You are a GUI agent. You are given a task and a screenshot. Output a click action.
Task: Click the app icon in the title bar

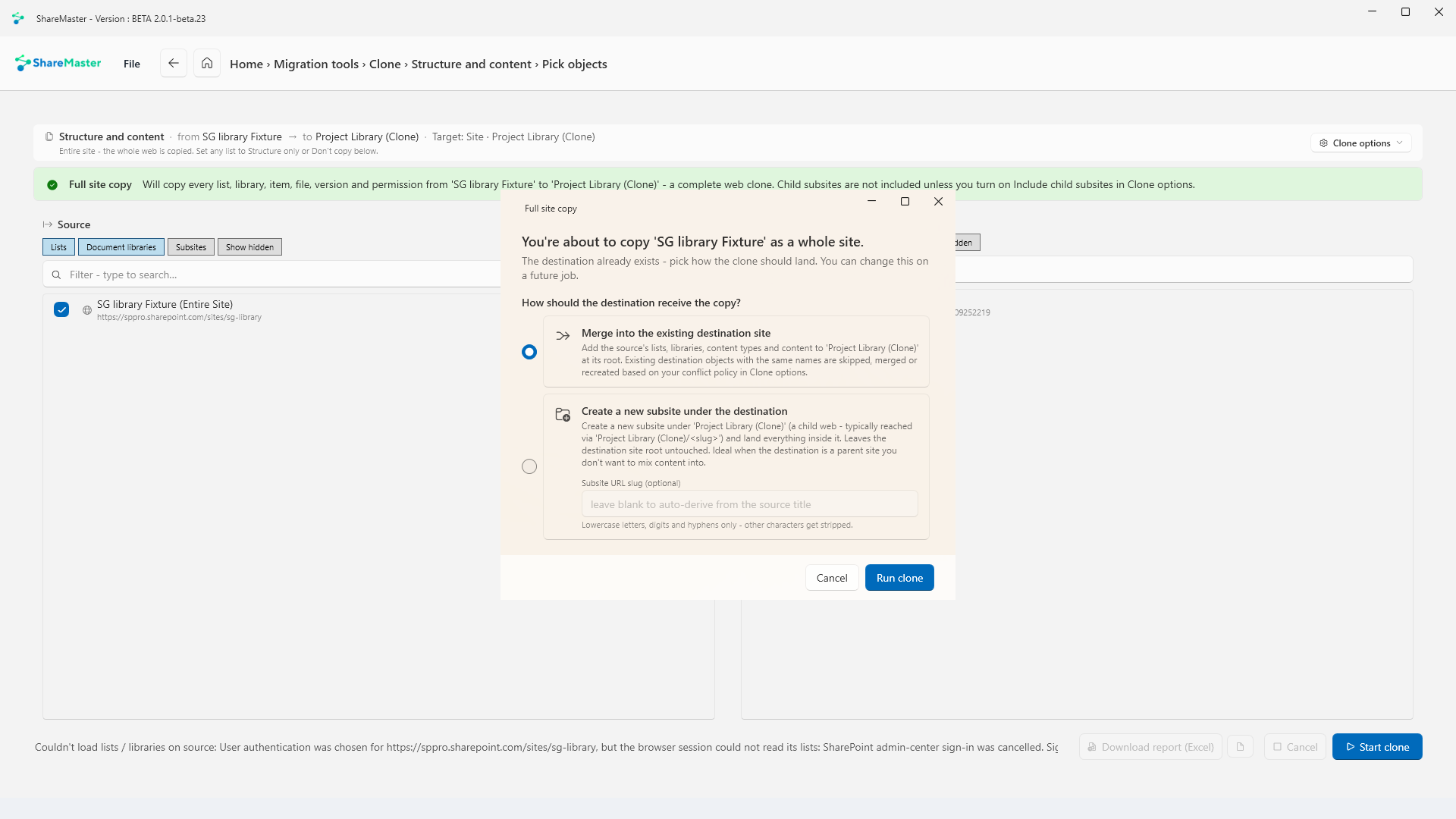(18, 18)
